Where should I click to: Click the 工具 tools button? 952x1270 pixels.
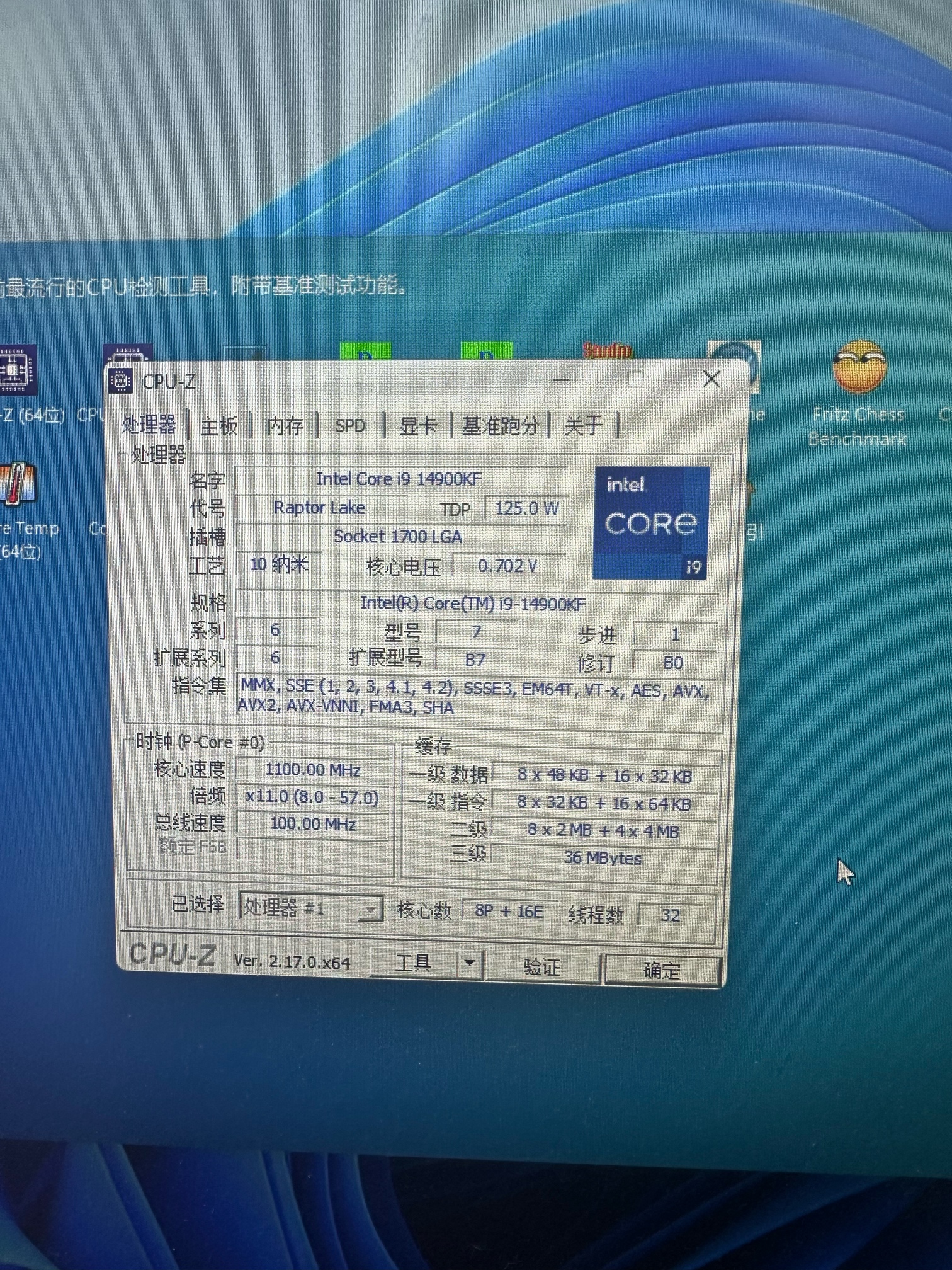[414, 963]
